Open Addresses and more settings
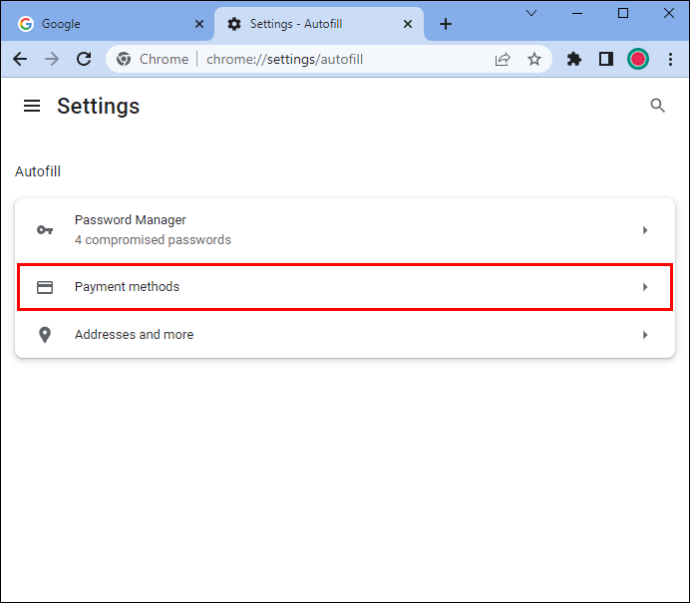Viewport: 690px width, 603px height. tap(345, 335)
